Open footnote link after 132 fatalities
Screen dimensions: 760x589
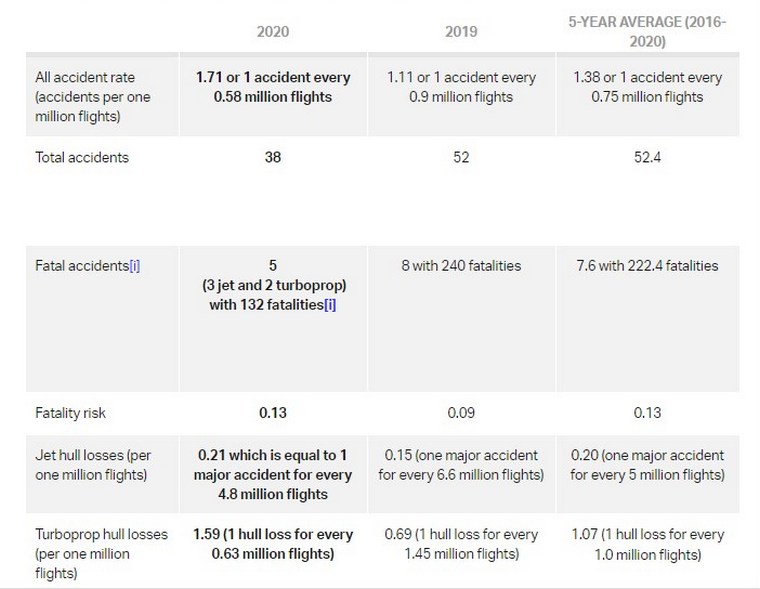pos(329,304)
